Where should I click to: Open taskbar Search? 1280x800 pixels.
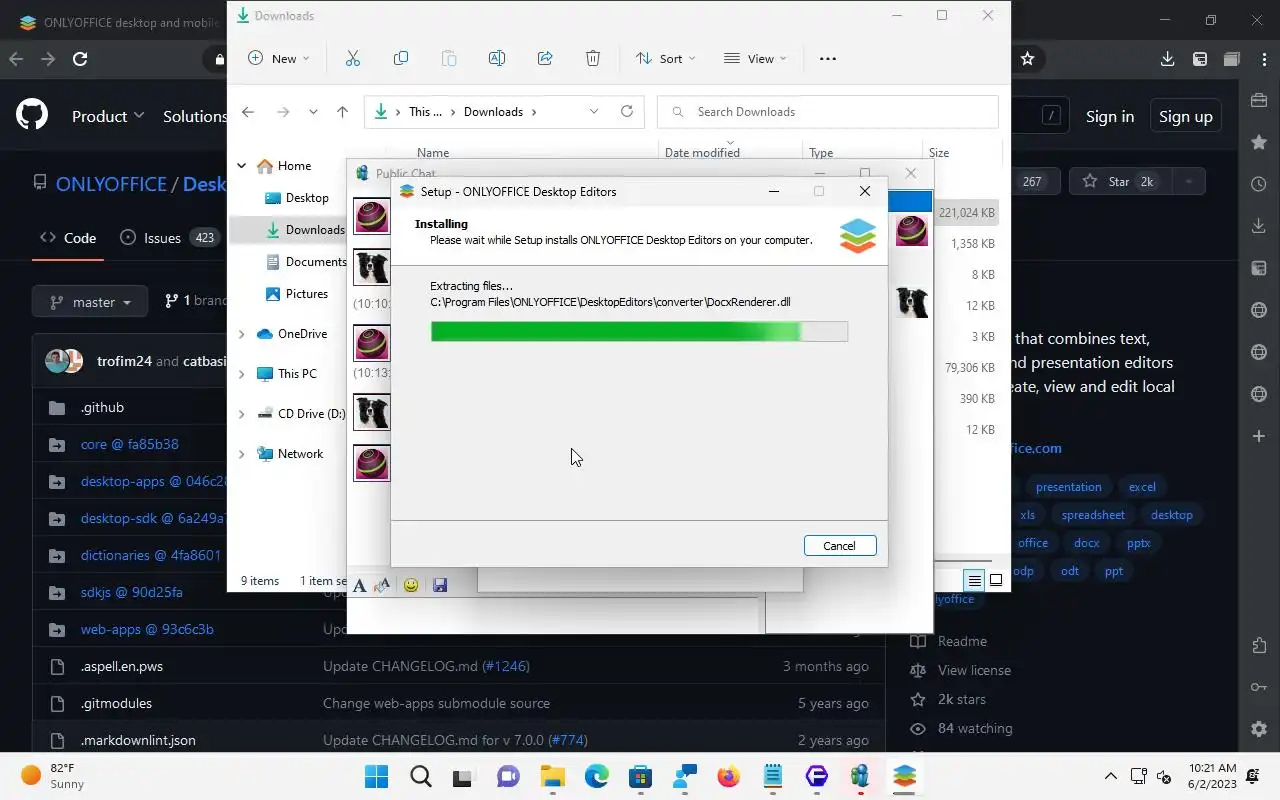pos(421,776)
